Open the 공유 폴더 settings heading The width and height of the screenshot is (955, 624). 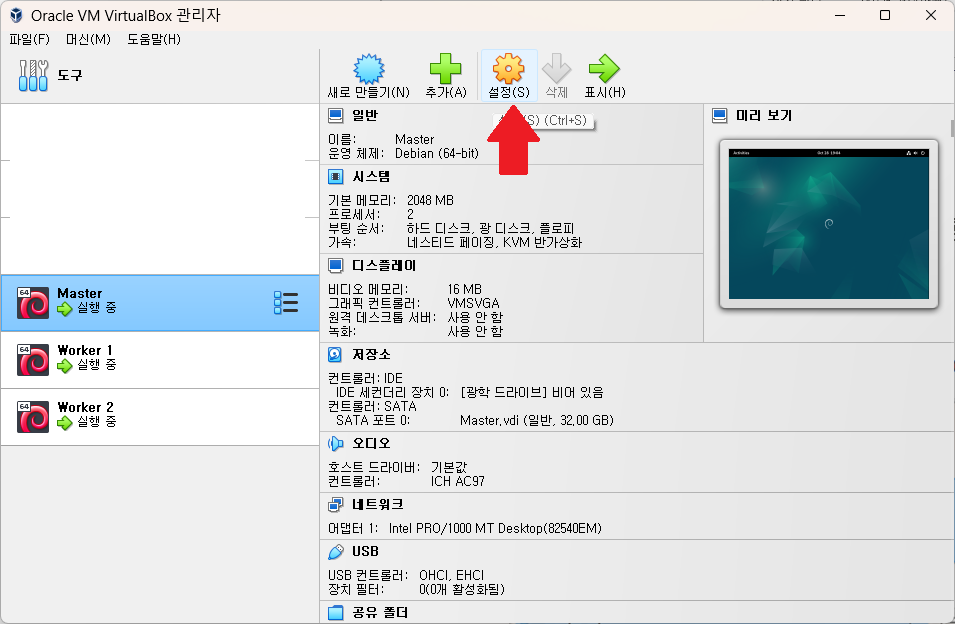[380, 613]
